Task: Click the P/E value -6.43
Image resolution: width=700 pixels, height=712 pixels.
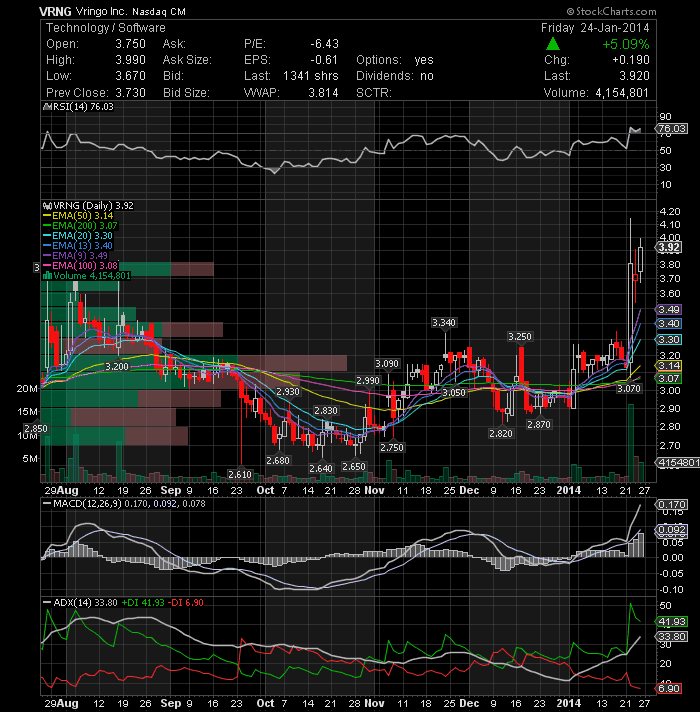Action: point(325,44)
